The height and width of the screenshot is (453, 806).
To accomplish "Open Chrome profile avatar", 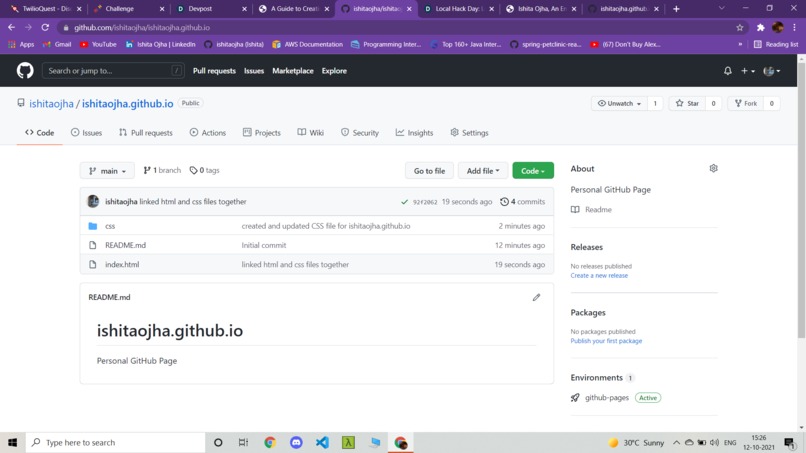I will [778, 27].
